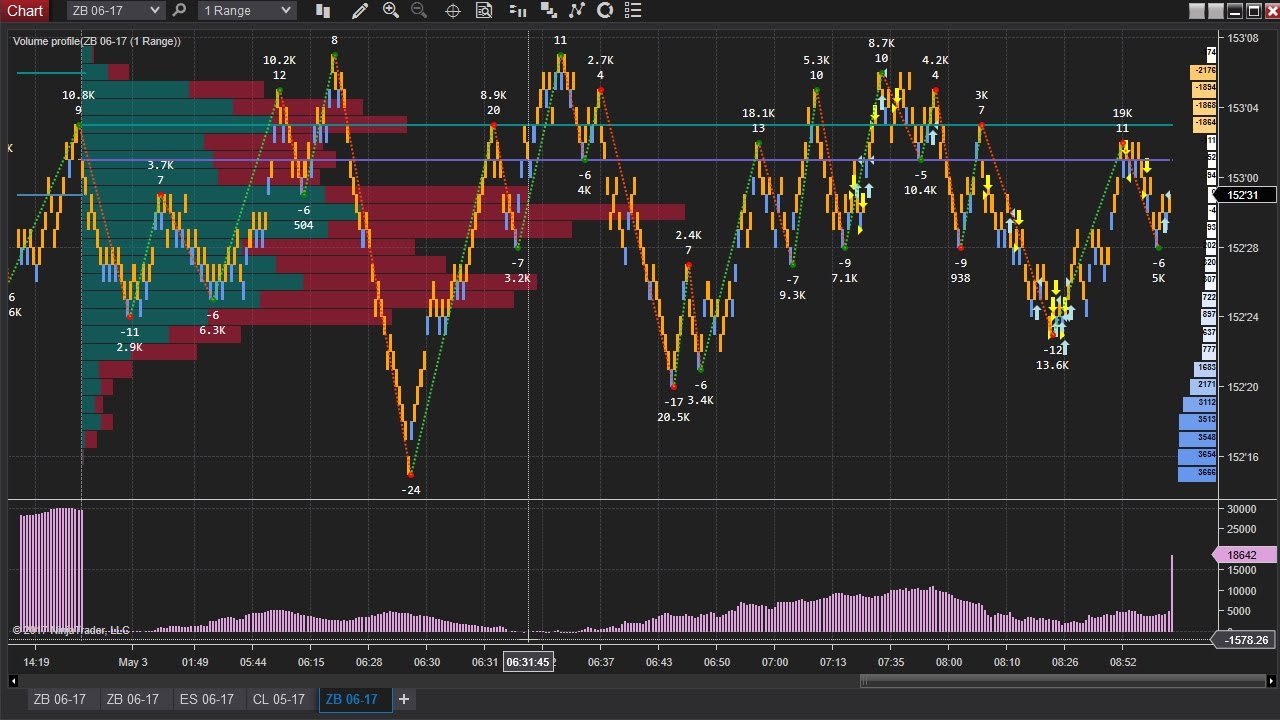The width and height of the screenshot is (1280, 720).
Task: Click the 14:19 time axis label
Action: pos(36,662)
